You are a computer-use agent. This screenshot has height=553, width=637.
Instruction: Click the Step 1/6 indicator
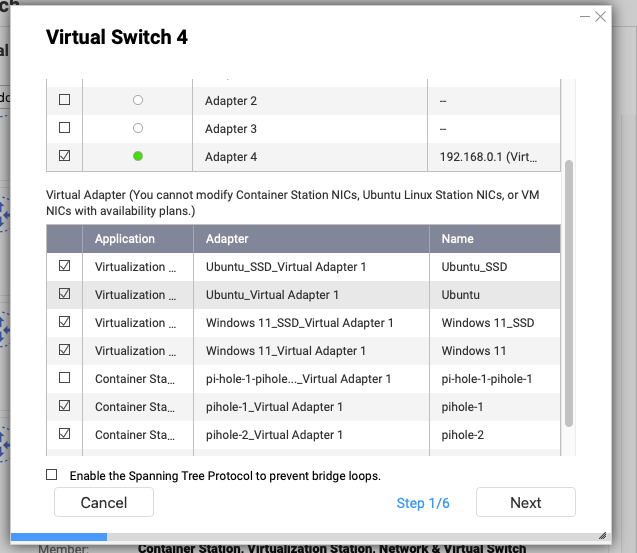423,503
